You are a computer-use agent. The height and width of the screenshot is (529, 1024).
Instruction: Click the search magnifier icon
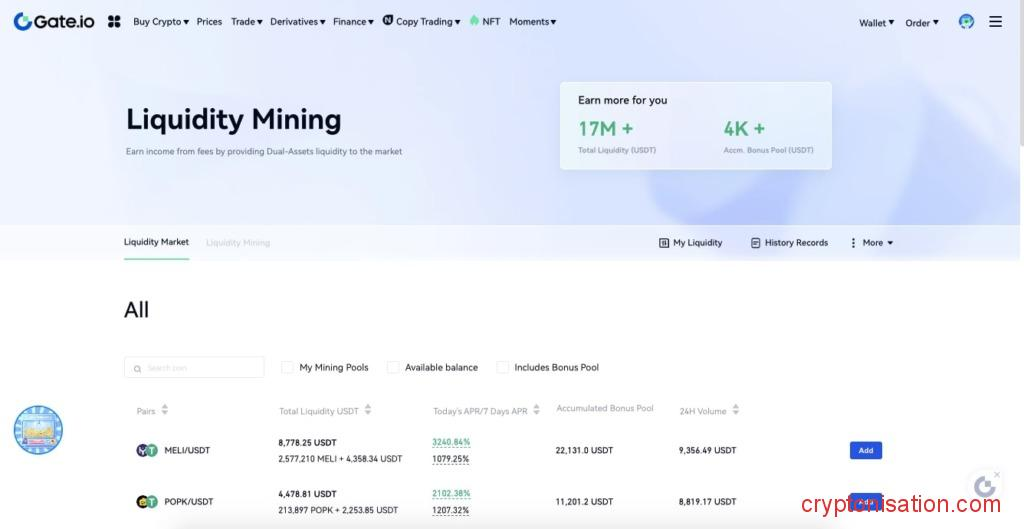click(137, 369)
